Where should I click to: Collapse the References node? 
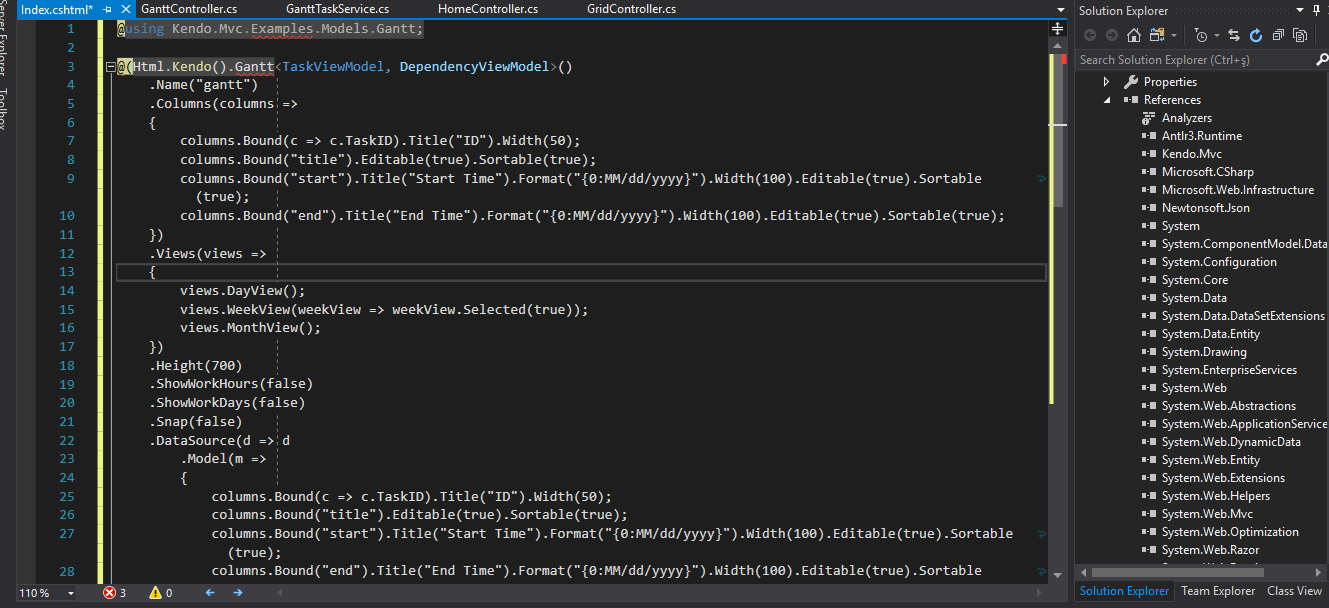tap(1106, 100)
